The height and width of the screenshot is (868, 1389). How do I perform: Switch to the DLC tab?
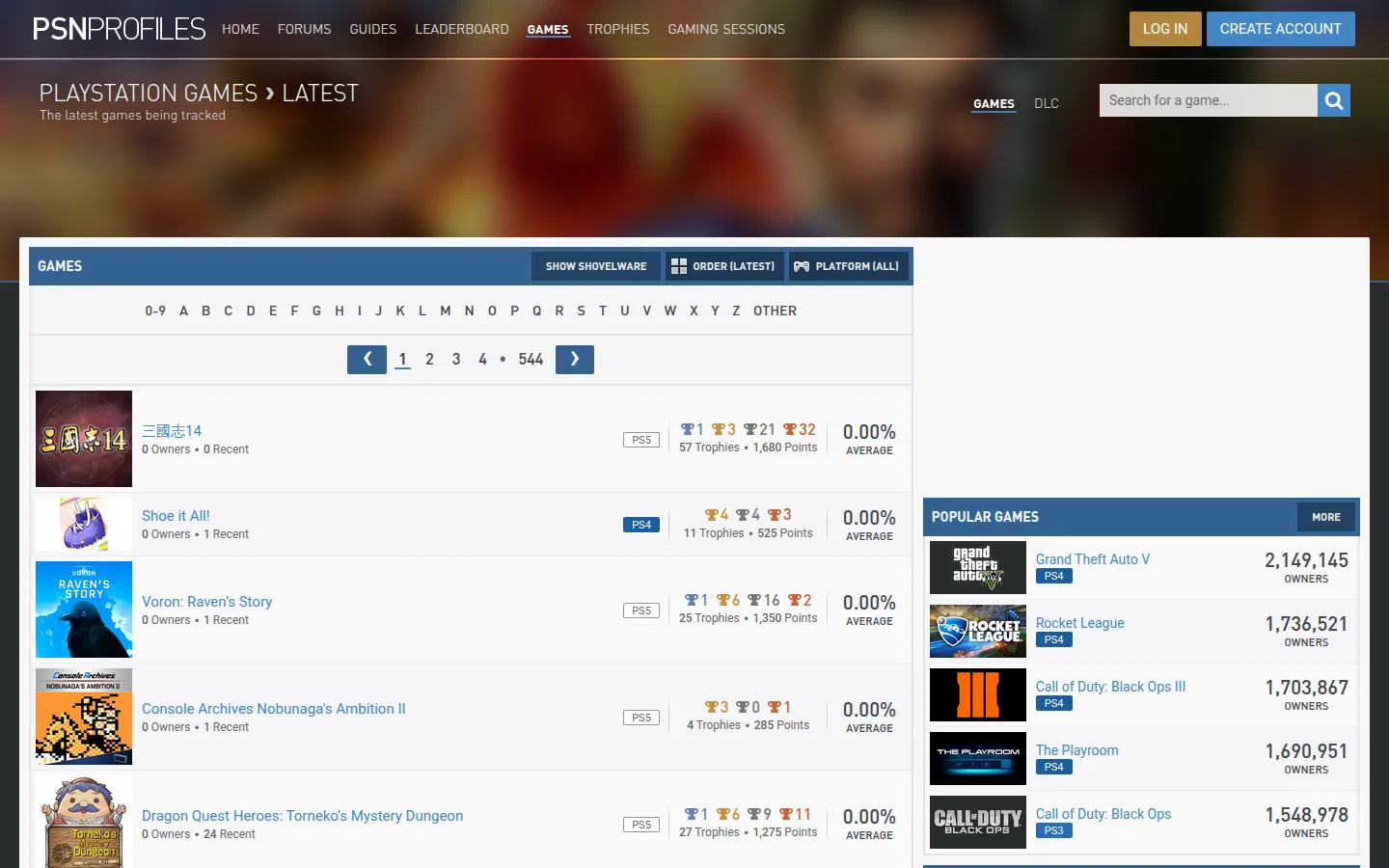[x=1047, y=103]
